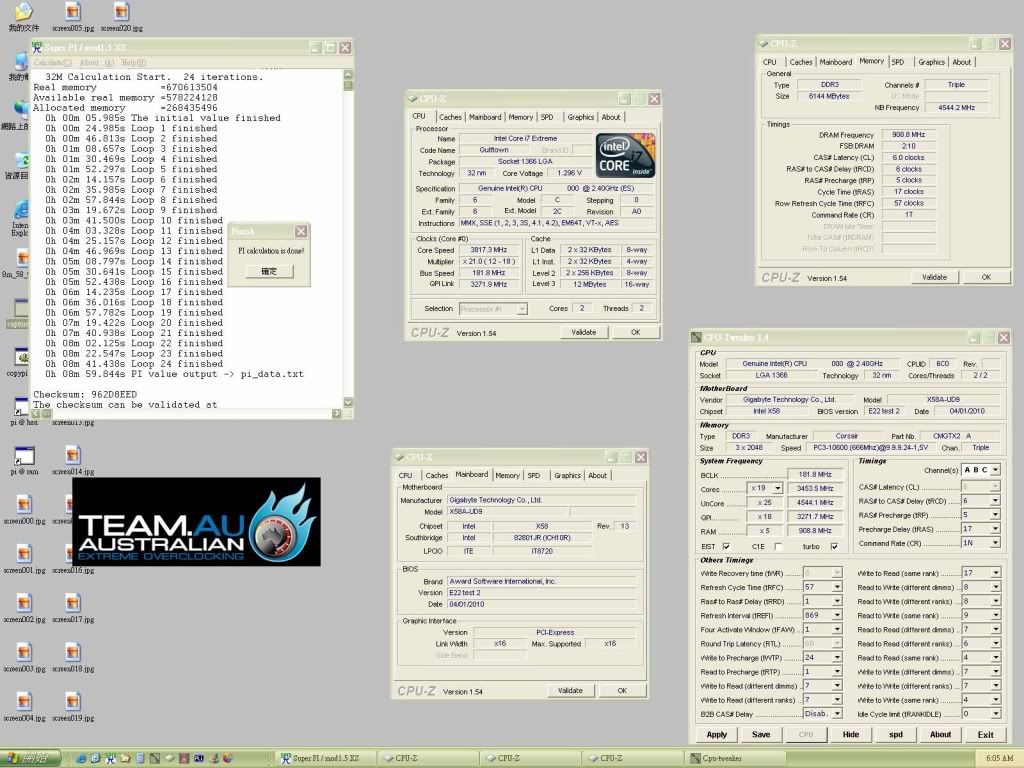The height and width of the screenshot is (768, 1024).
Task: Click Exit button in CPU-Tweaker
Action: (x=985, y=735)
